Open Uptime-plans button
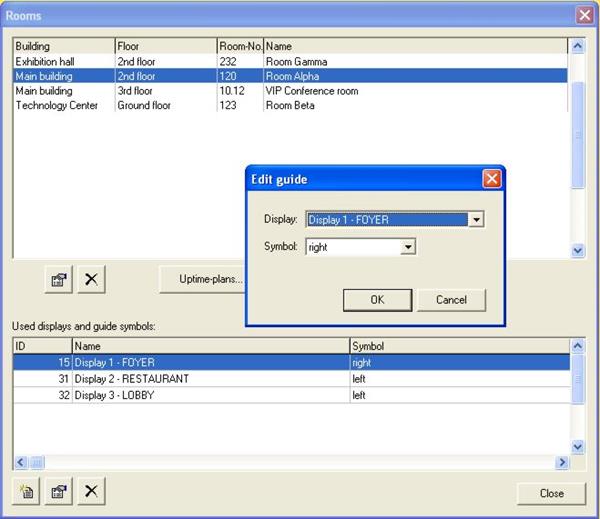The width and height of the screenshot is (600, 519). (204, 279)
